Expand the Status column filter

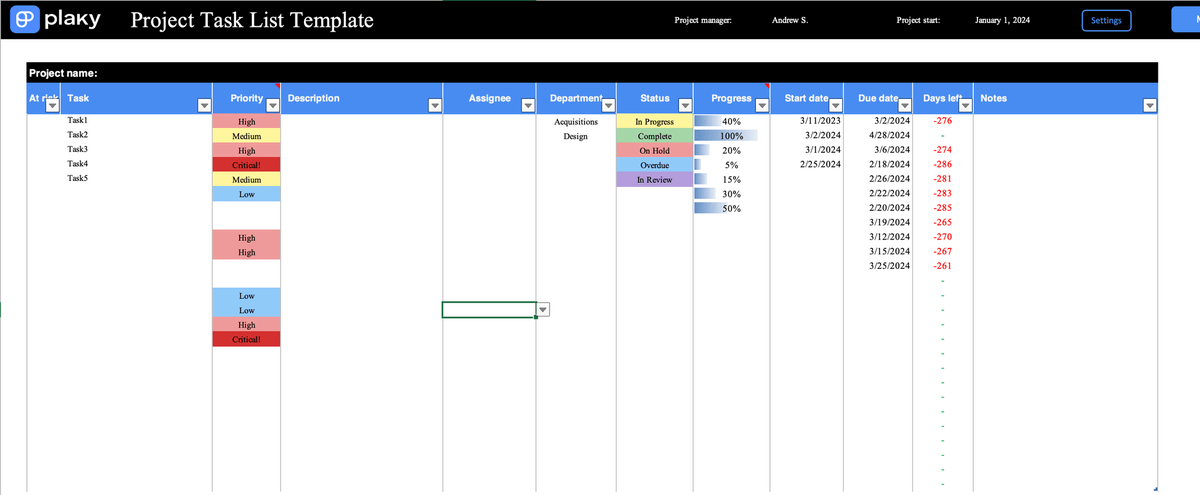[x=685, y=105]
